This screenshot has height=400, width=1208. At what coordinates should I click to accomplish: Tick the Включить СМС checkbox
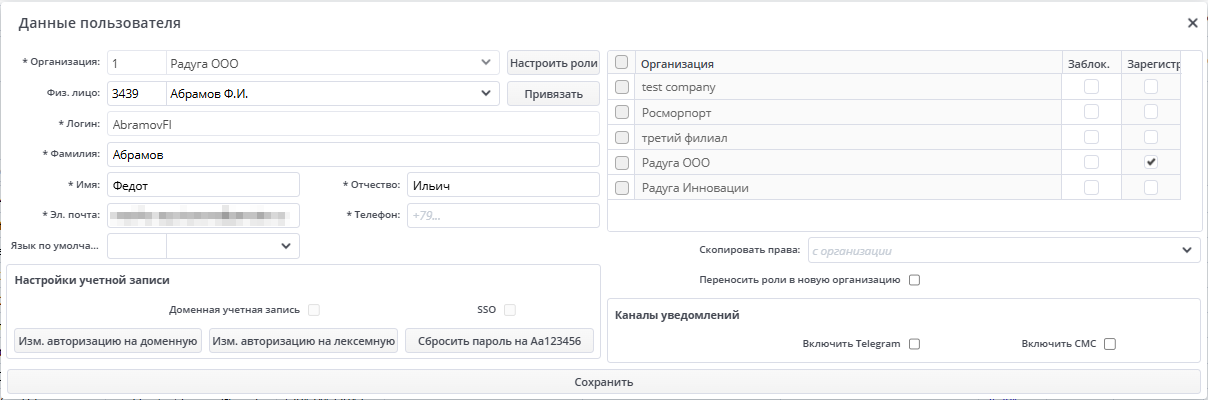(x=1109, y=344)
